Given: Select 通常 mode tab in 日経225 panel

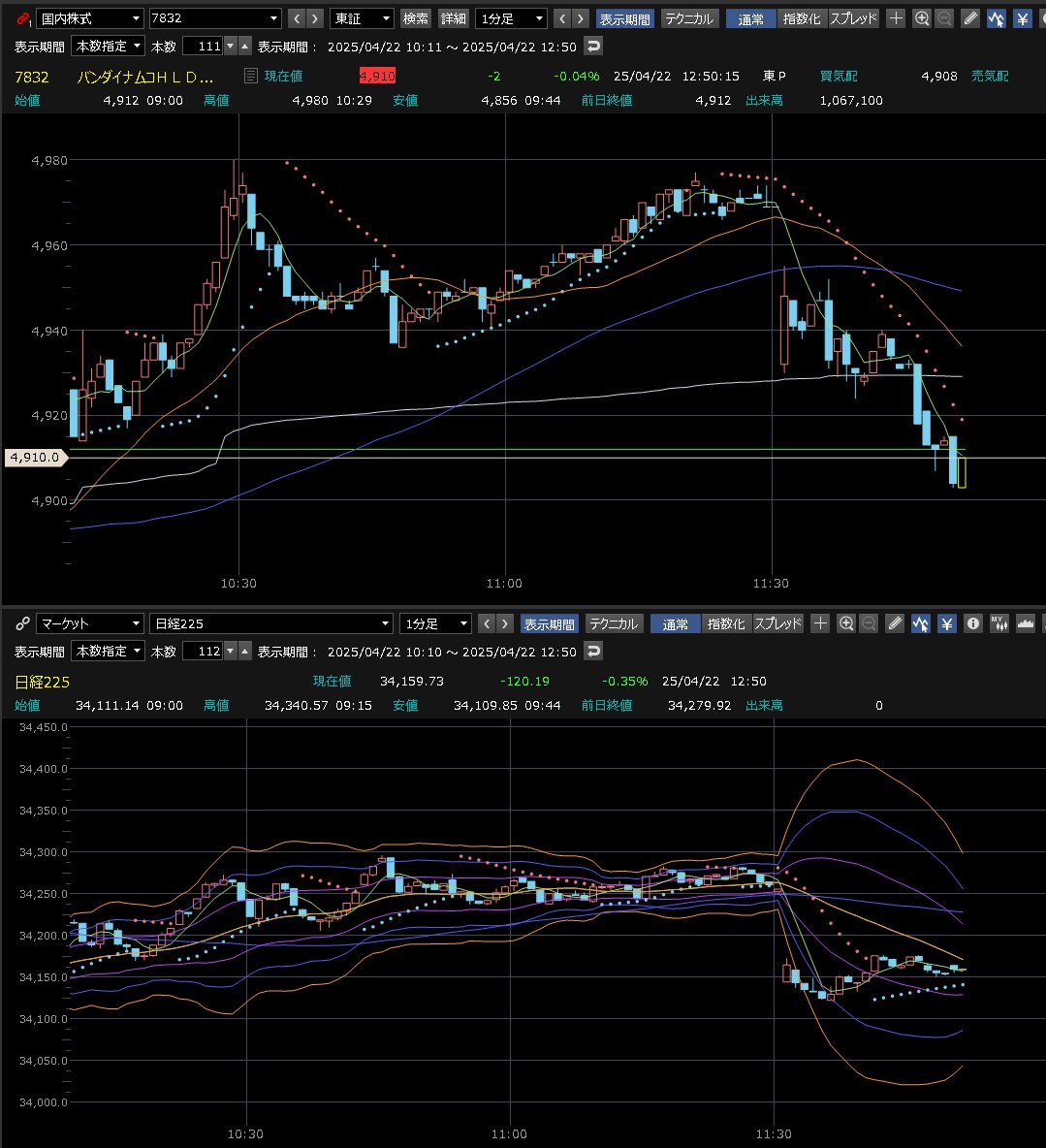Looking at the screenshot, I should (675, 623).
